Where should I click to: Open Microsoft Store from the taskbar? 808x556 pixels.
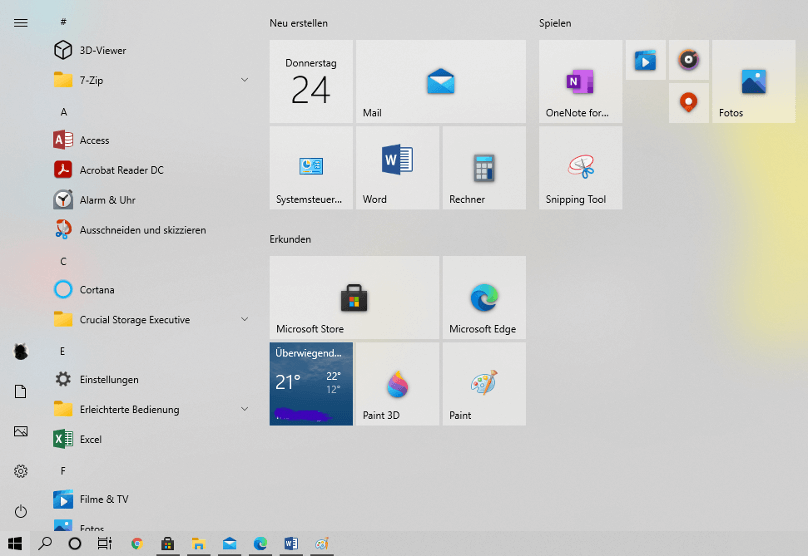[x=167, y=544]
